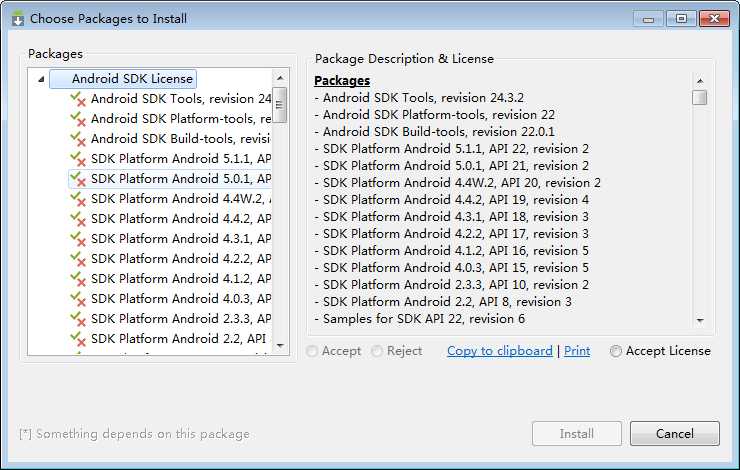740x470 pixels.
Task: Click status icon for SDK Platform Android 4.1.2
Action: [x=78, y=279]
